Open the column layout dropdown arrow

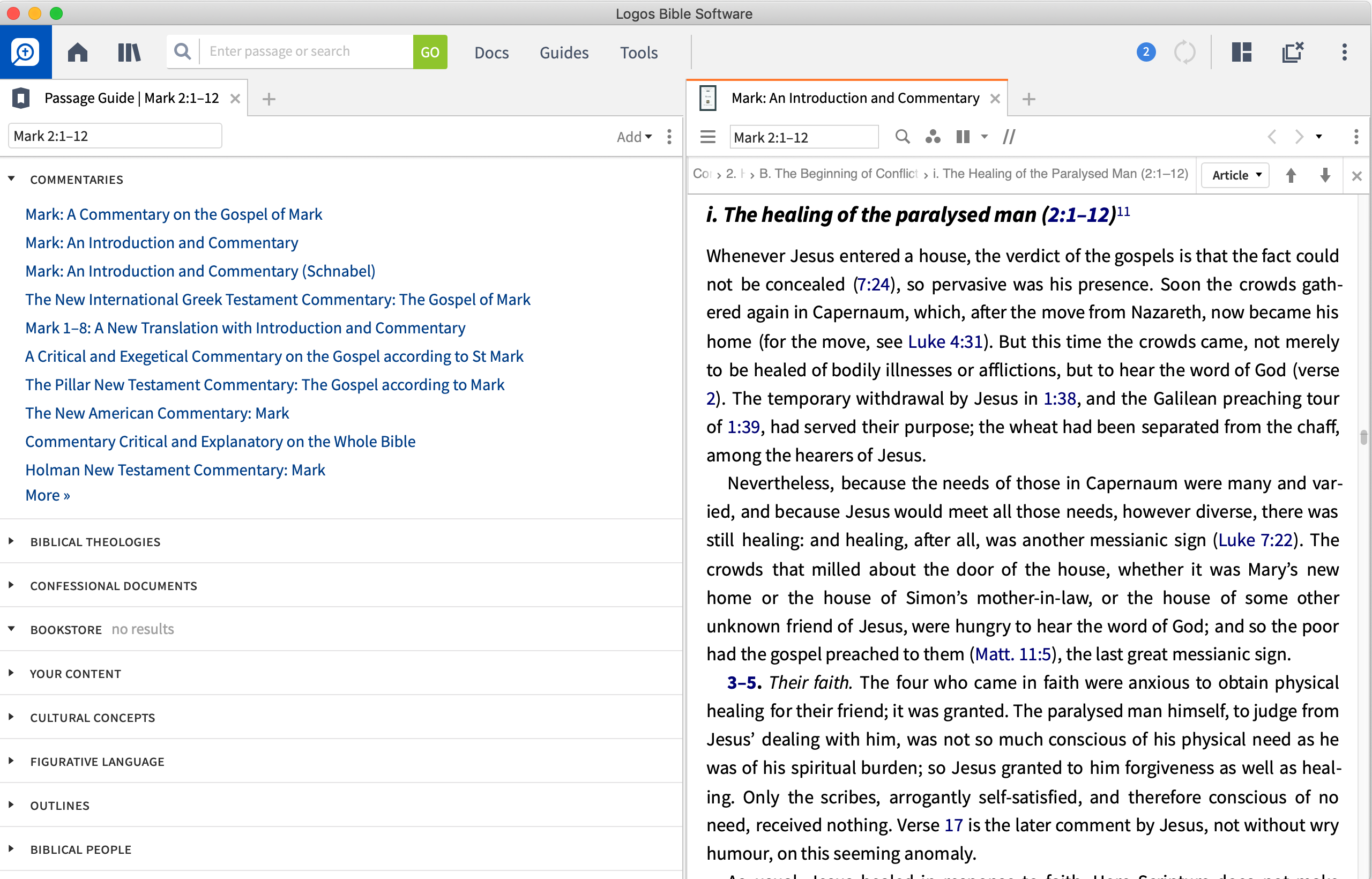(x=985, y=137)
